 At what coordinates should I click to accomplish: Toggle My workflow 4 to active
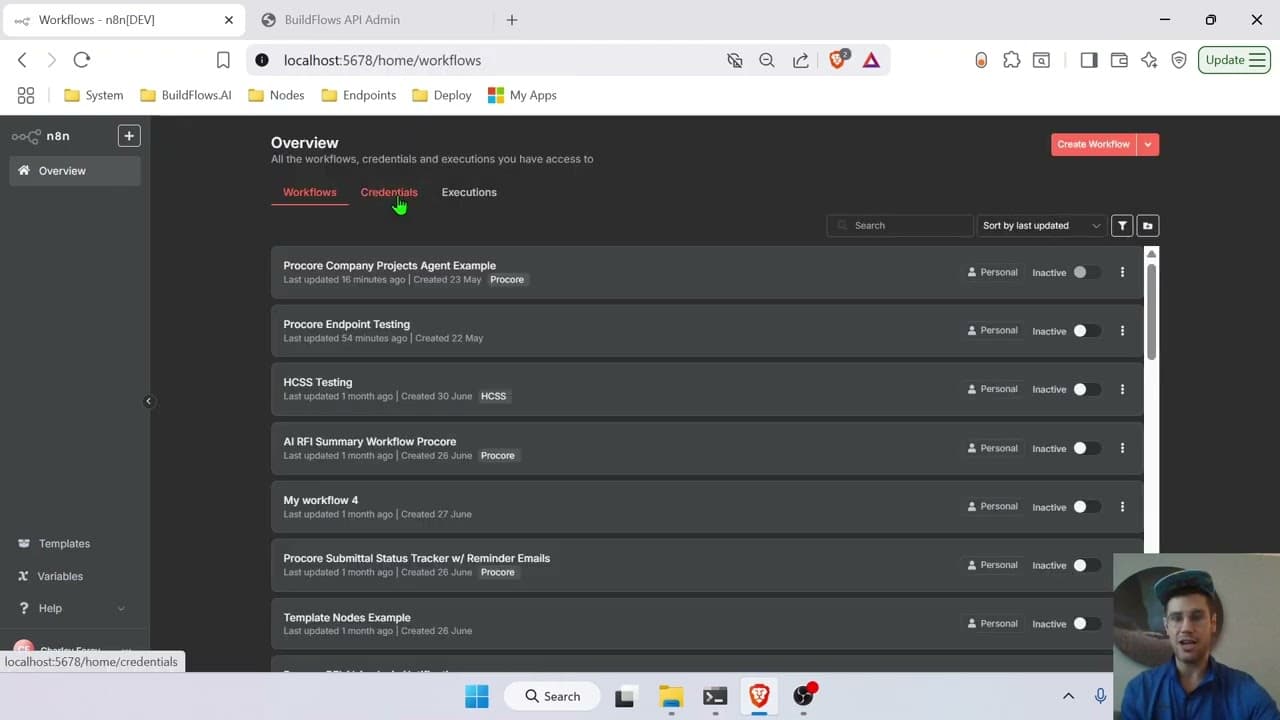(x=1086, y=507)
